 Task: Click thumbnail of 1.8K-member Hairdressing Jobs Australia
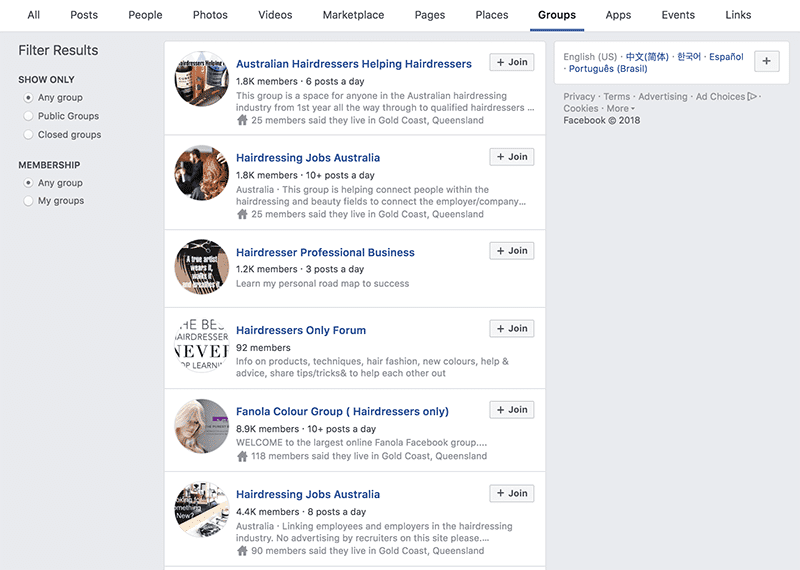tap(202, 172)
